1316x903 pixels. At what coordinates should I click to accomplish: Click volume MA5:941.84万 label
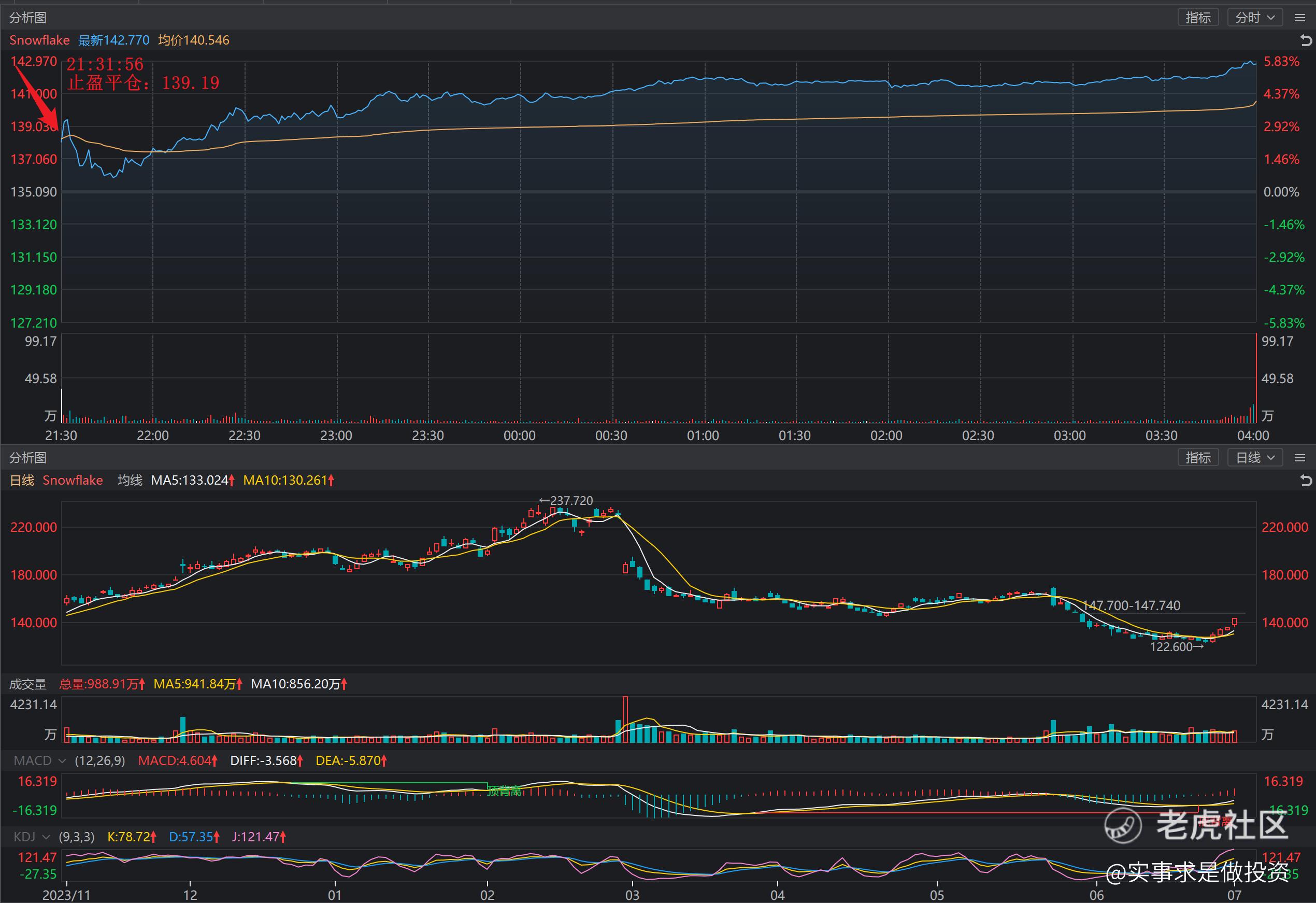point(198,684)
